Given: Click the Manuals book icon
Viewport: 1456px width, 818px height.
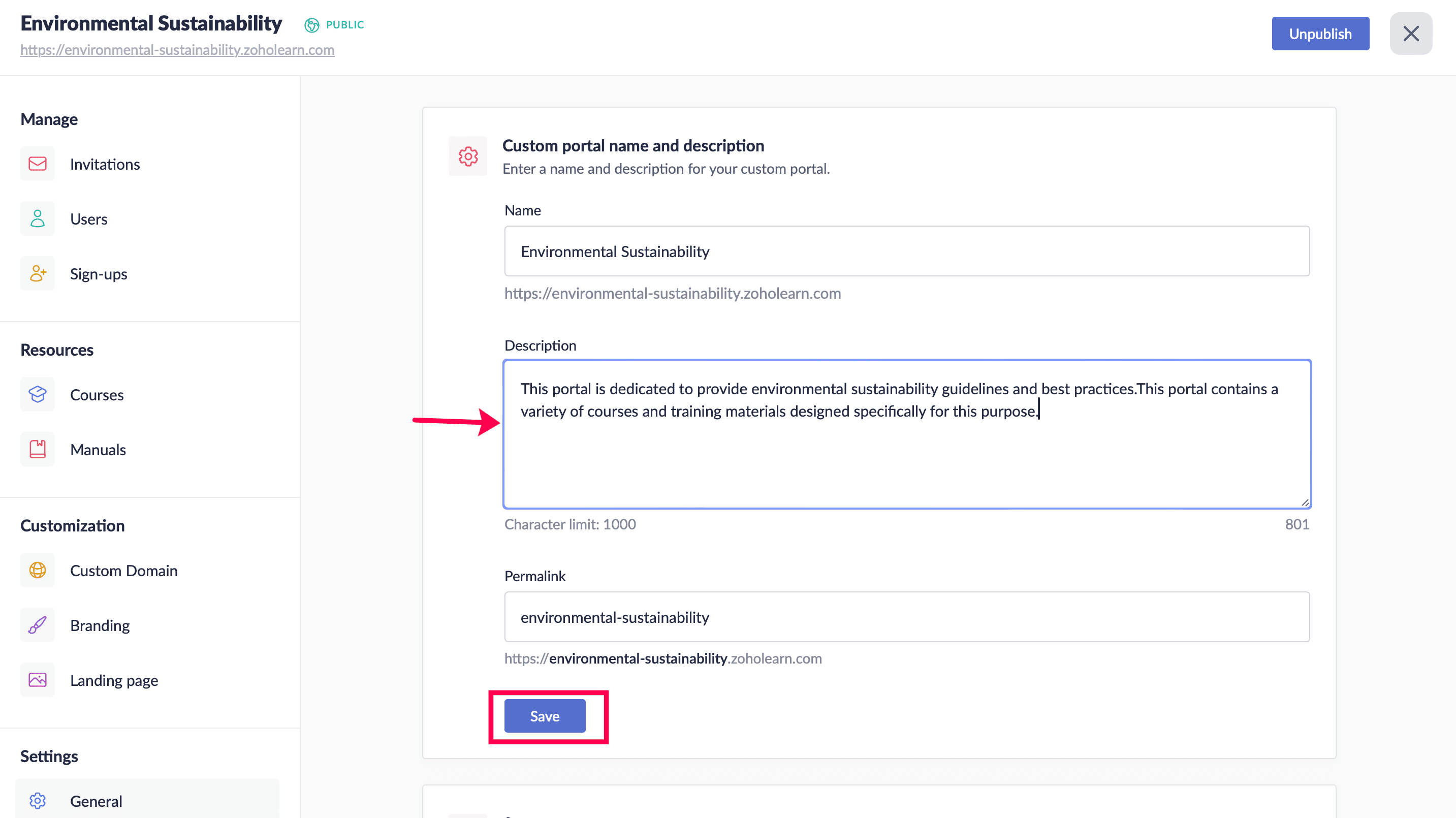Looking at the screenshot, I should pyautogui.click(x=37, y=450).
